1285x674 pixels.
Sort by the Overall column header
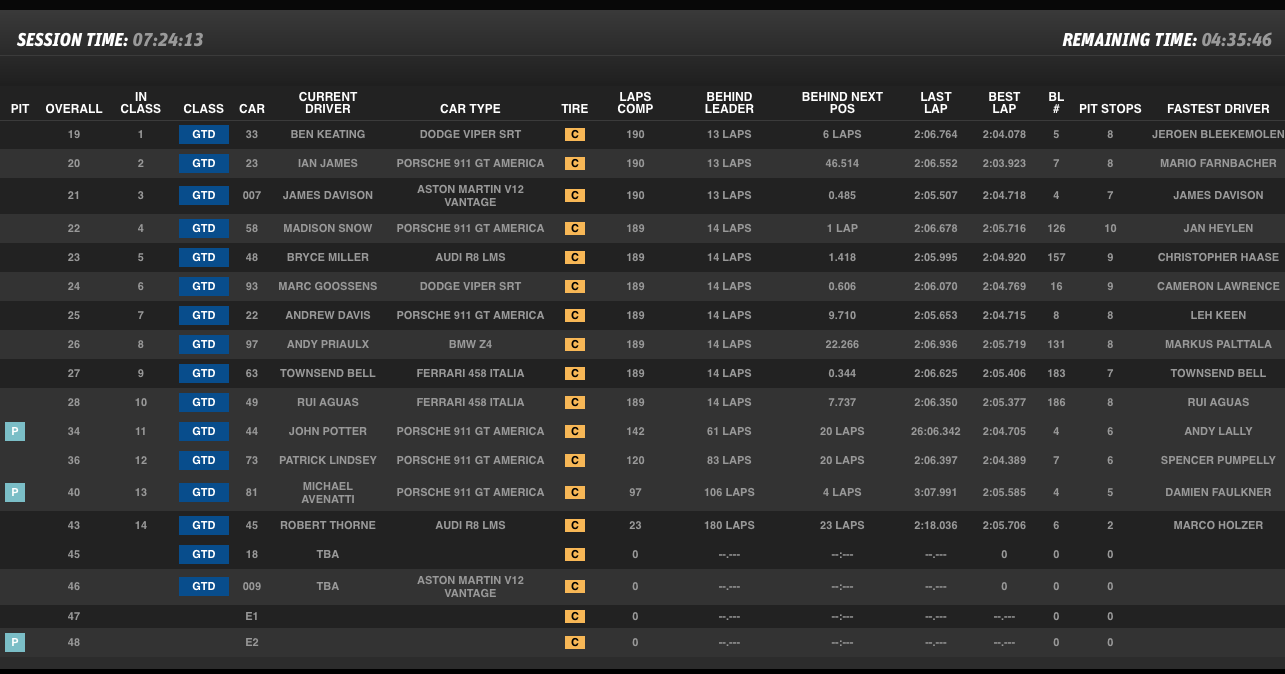coord(74,109)
